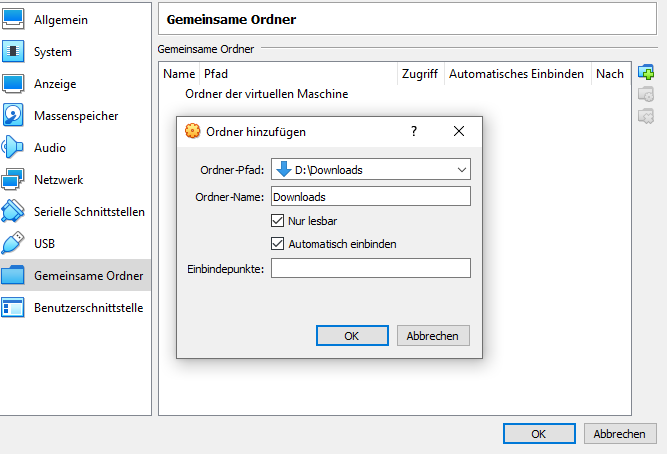
Task: Open the System chip icon
Action: [x=14, y=51]
